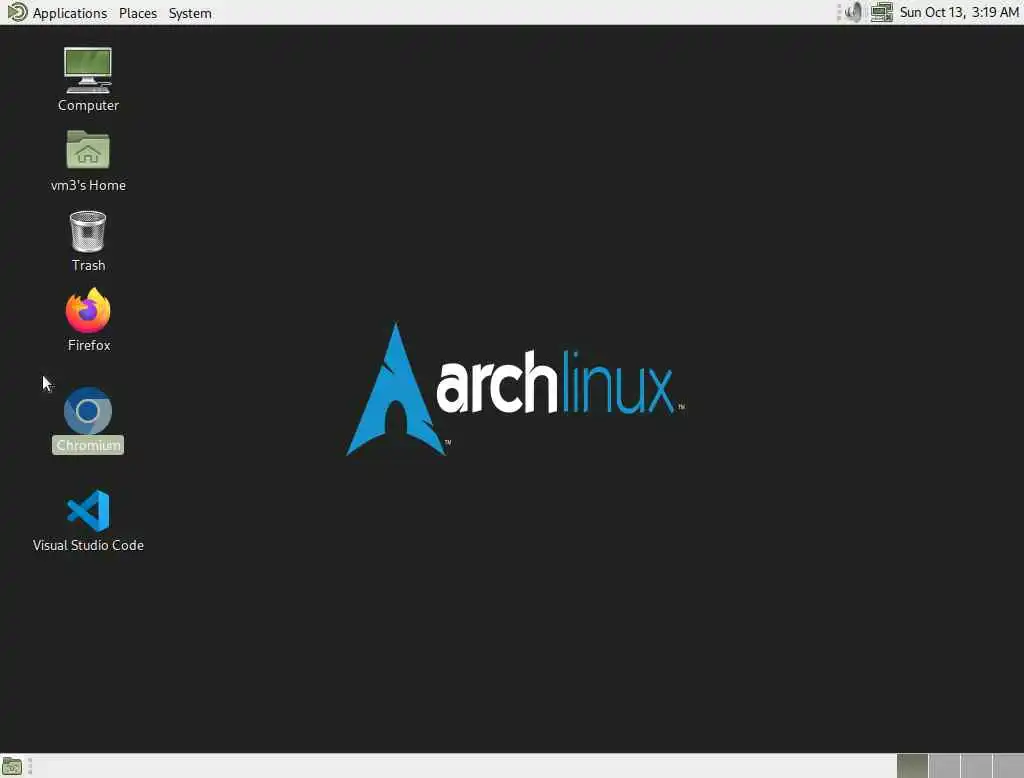Click the "Chromium" icon label text

point(88,446)
